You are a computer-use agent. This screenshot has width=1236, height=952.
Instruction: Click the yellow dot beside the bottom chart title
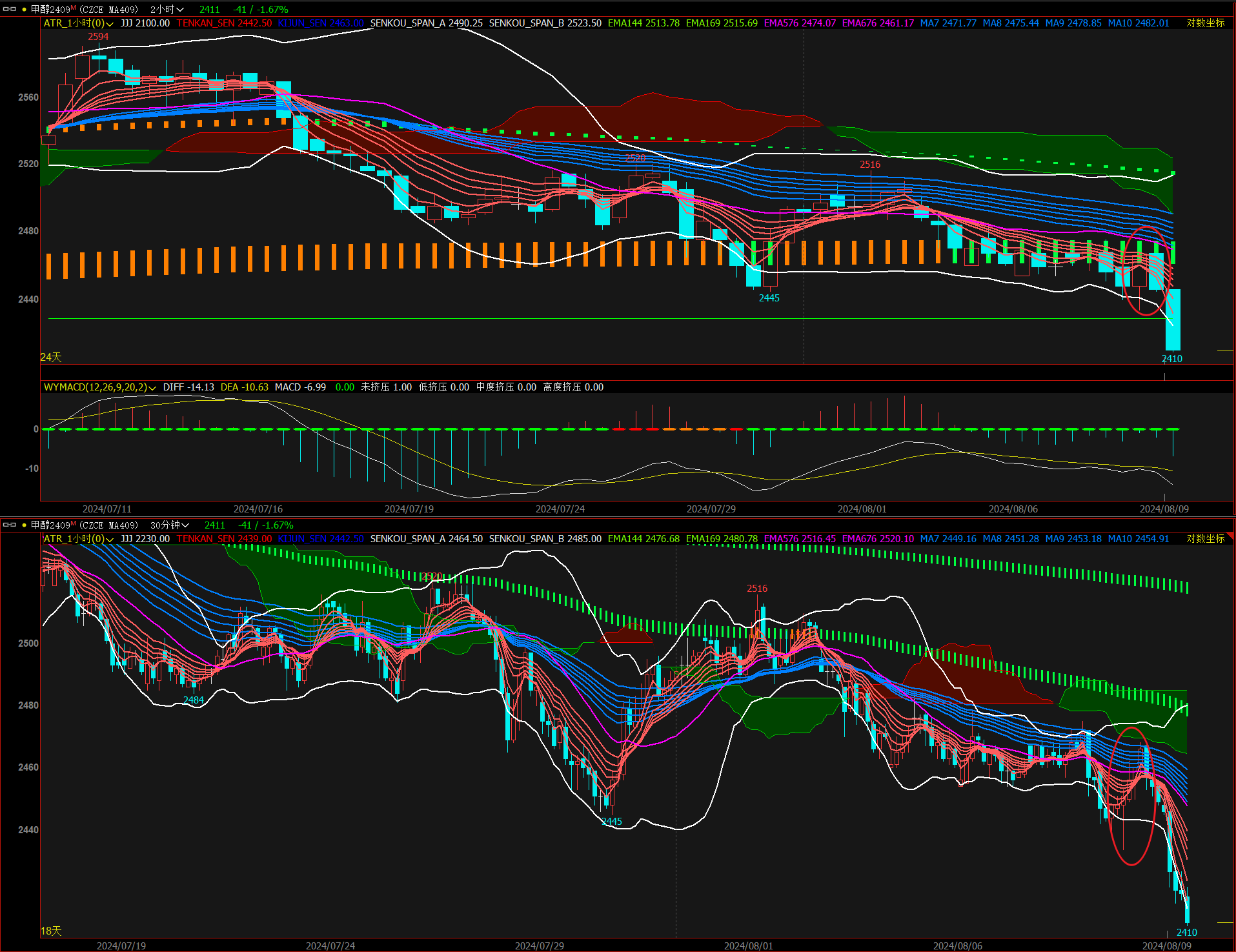click(x=25, y=525)
